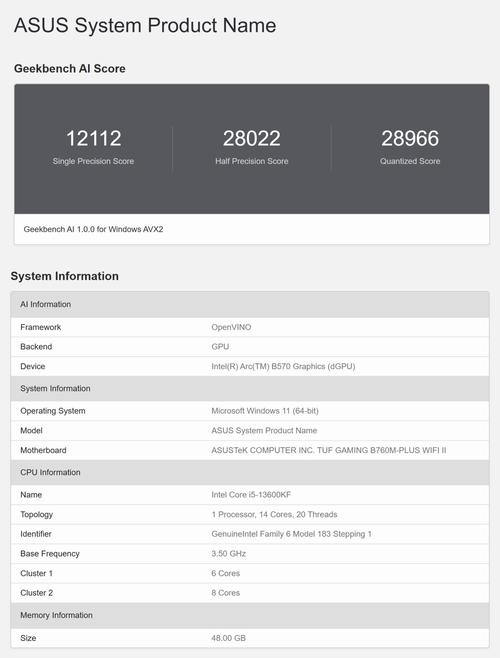
Task: Click the '3.50 GHz' base frequency value
Action: 228,554
